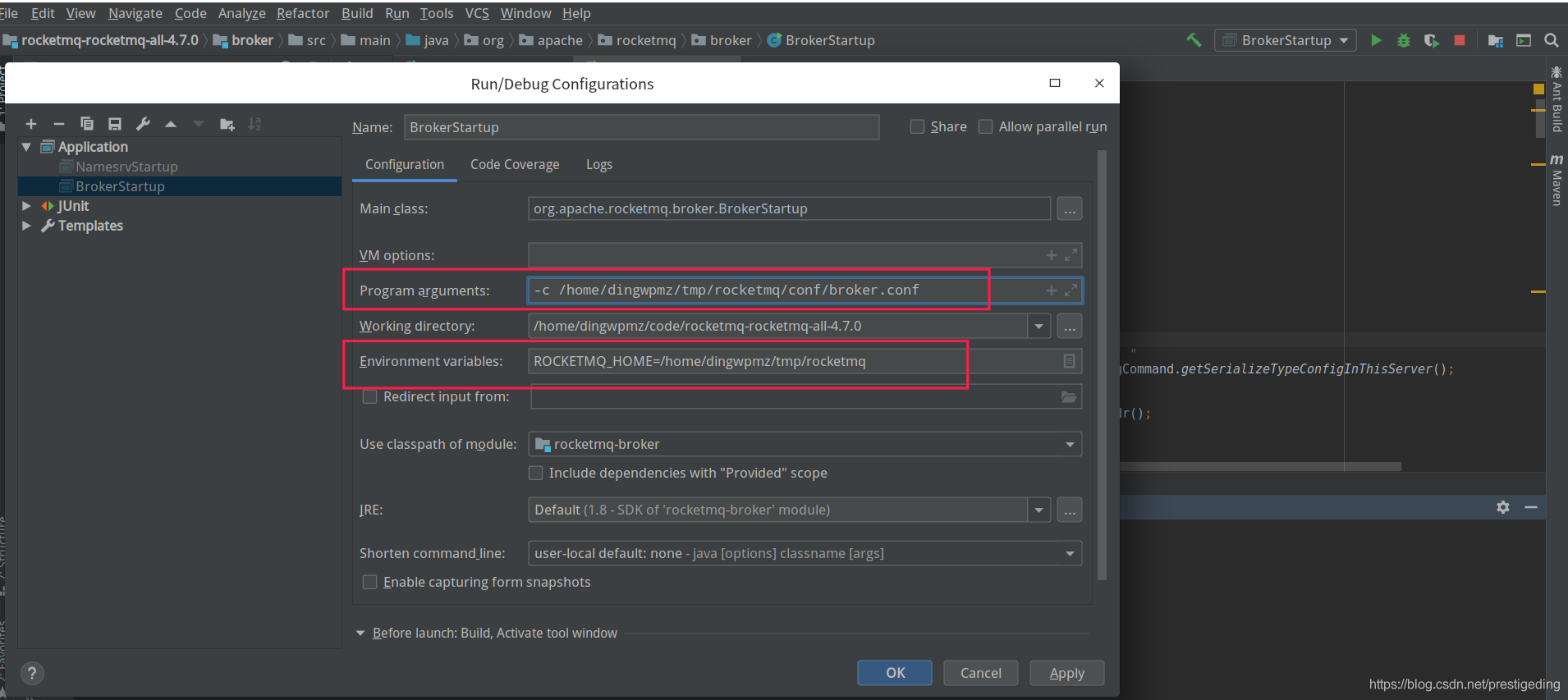Switch to the Code Coverage tab
The height and width of the screenshot is (700, 1568).
point(515,164)
